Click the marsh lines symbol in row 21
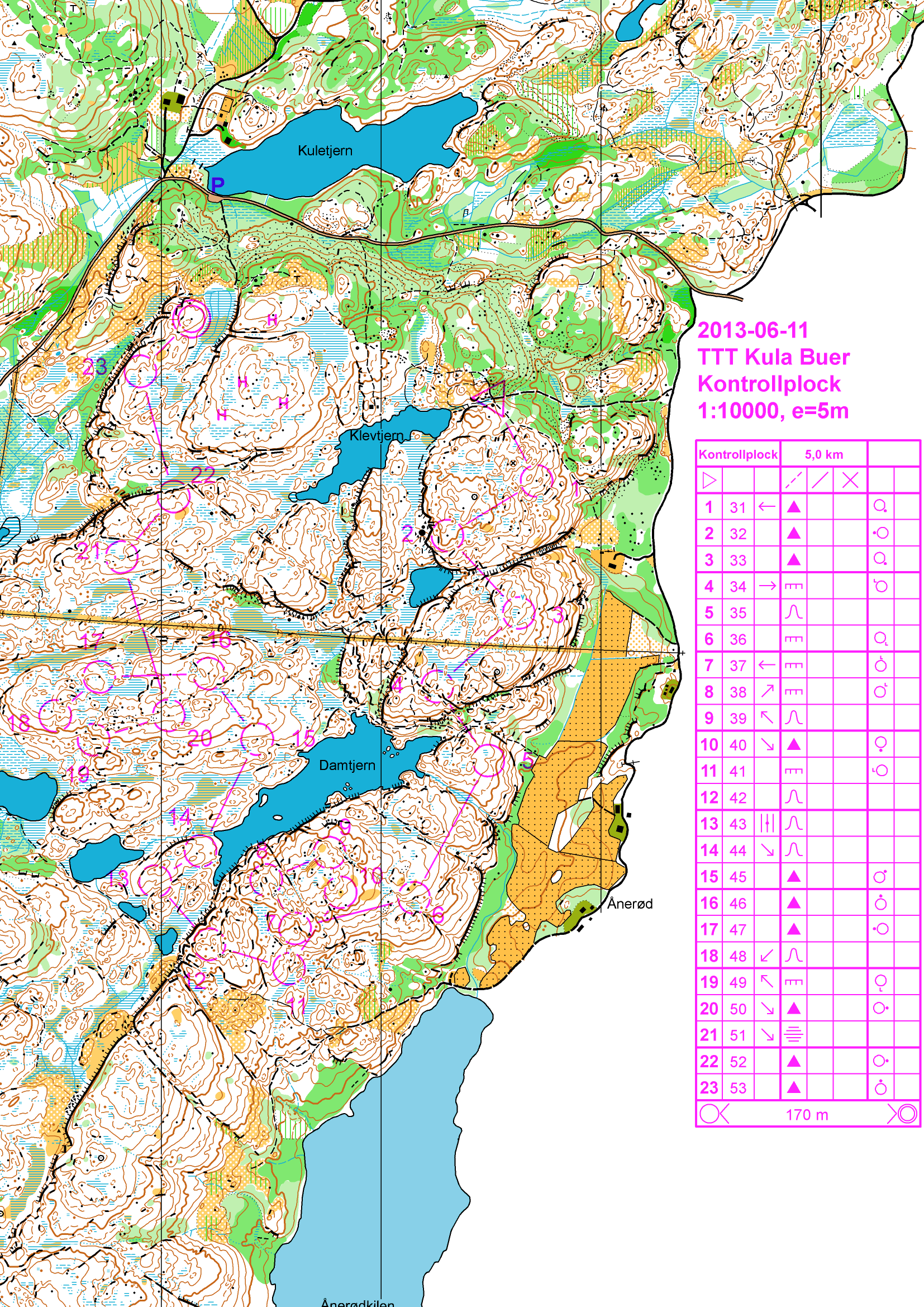The image size is (924, 1307). 794,1034
